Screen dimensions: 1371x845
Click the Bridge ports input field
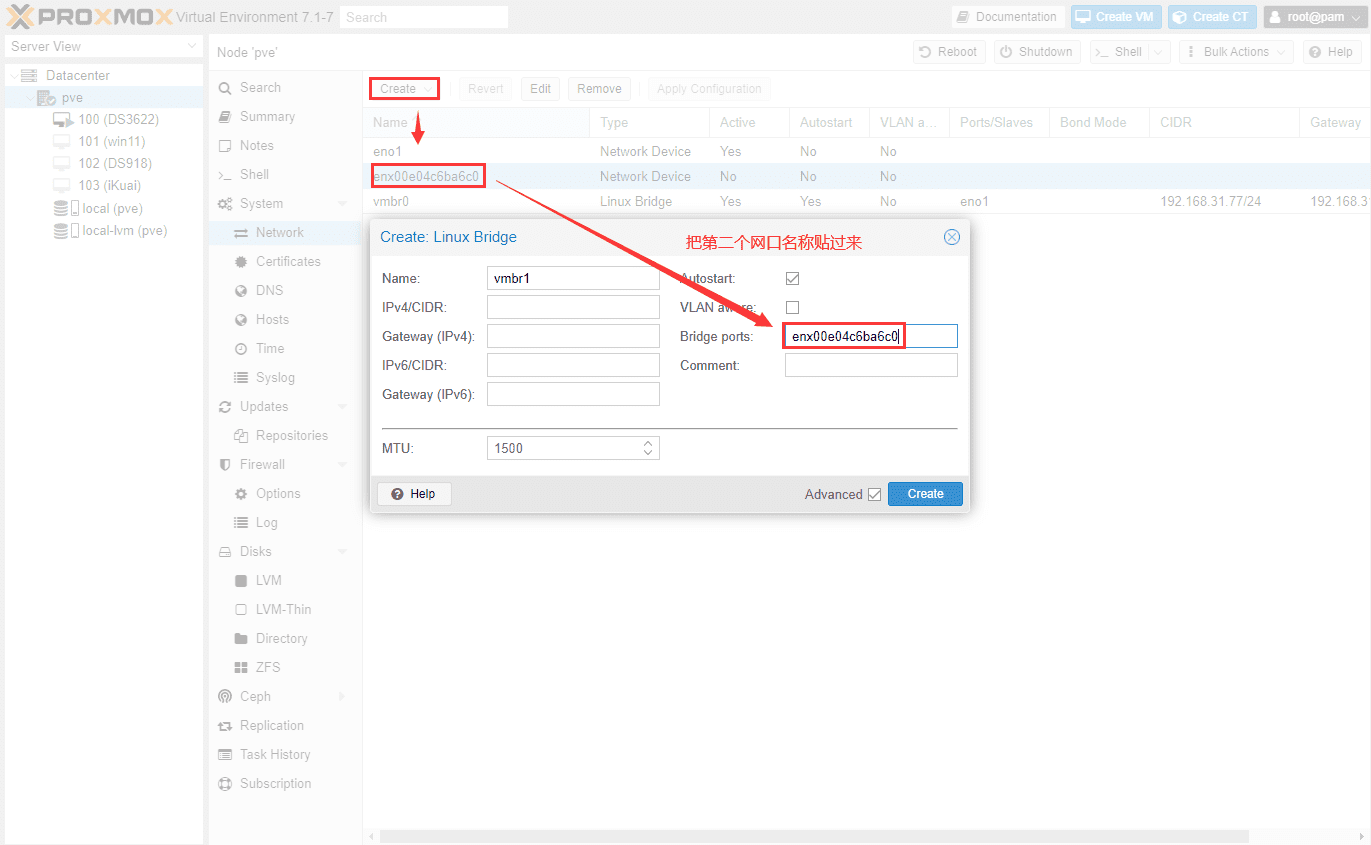point(871,336)
